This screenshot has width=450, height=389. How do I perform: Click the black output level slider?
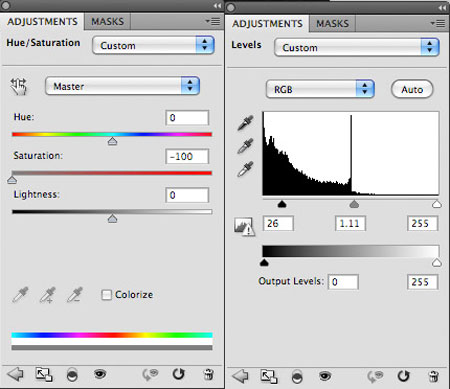(264, 263)
